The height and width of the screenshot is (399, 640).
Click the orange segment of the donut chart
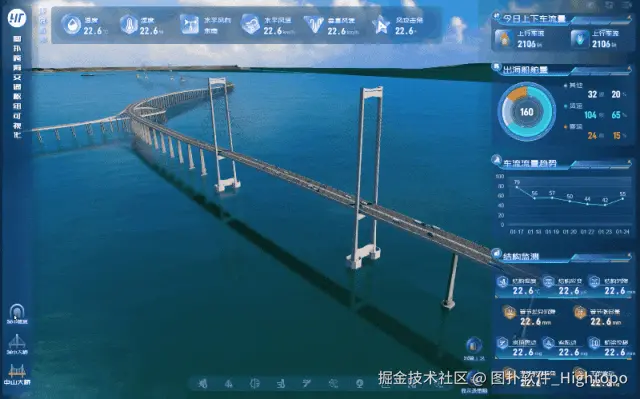(x=516, y=93)
